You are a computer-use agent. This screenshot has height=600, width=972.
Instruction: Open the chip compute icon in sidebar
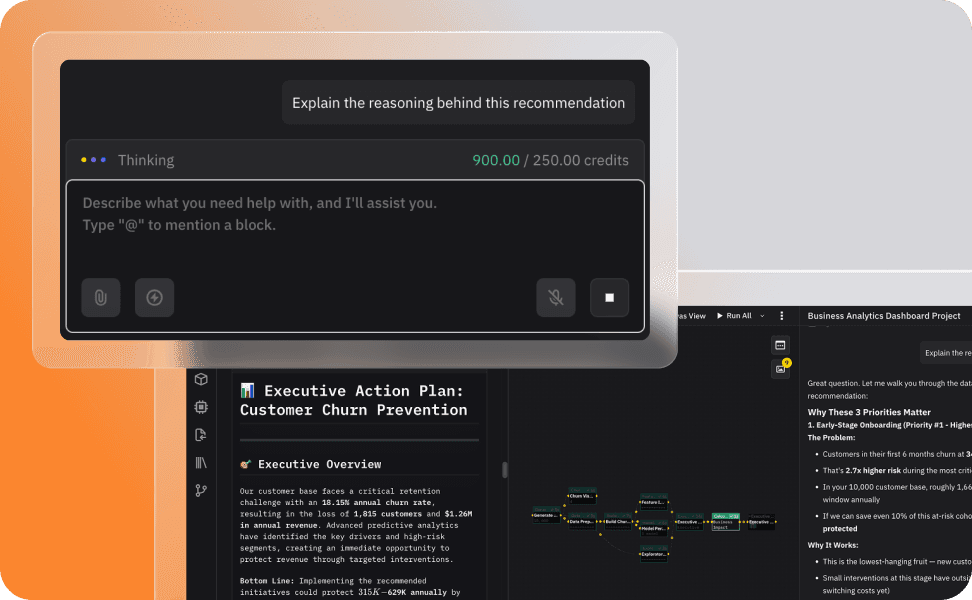[201, 407]
